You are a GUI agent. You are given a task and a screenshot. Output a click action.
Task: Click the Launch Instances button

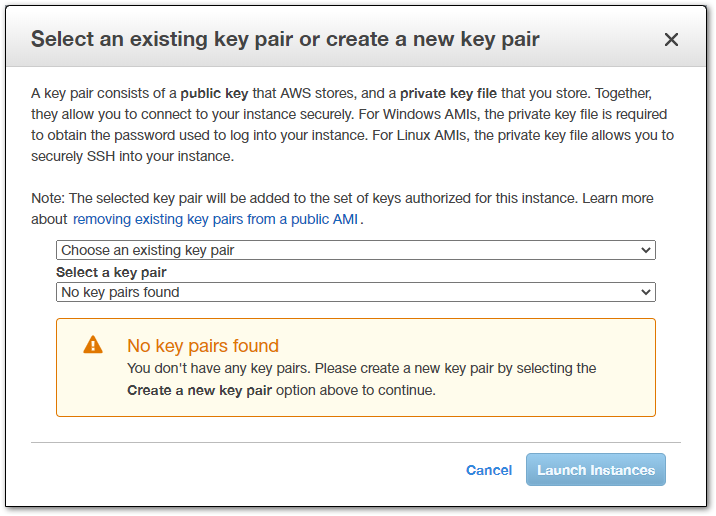point(595,469)
